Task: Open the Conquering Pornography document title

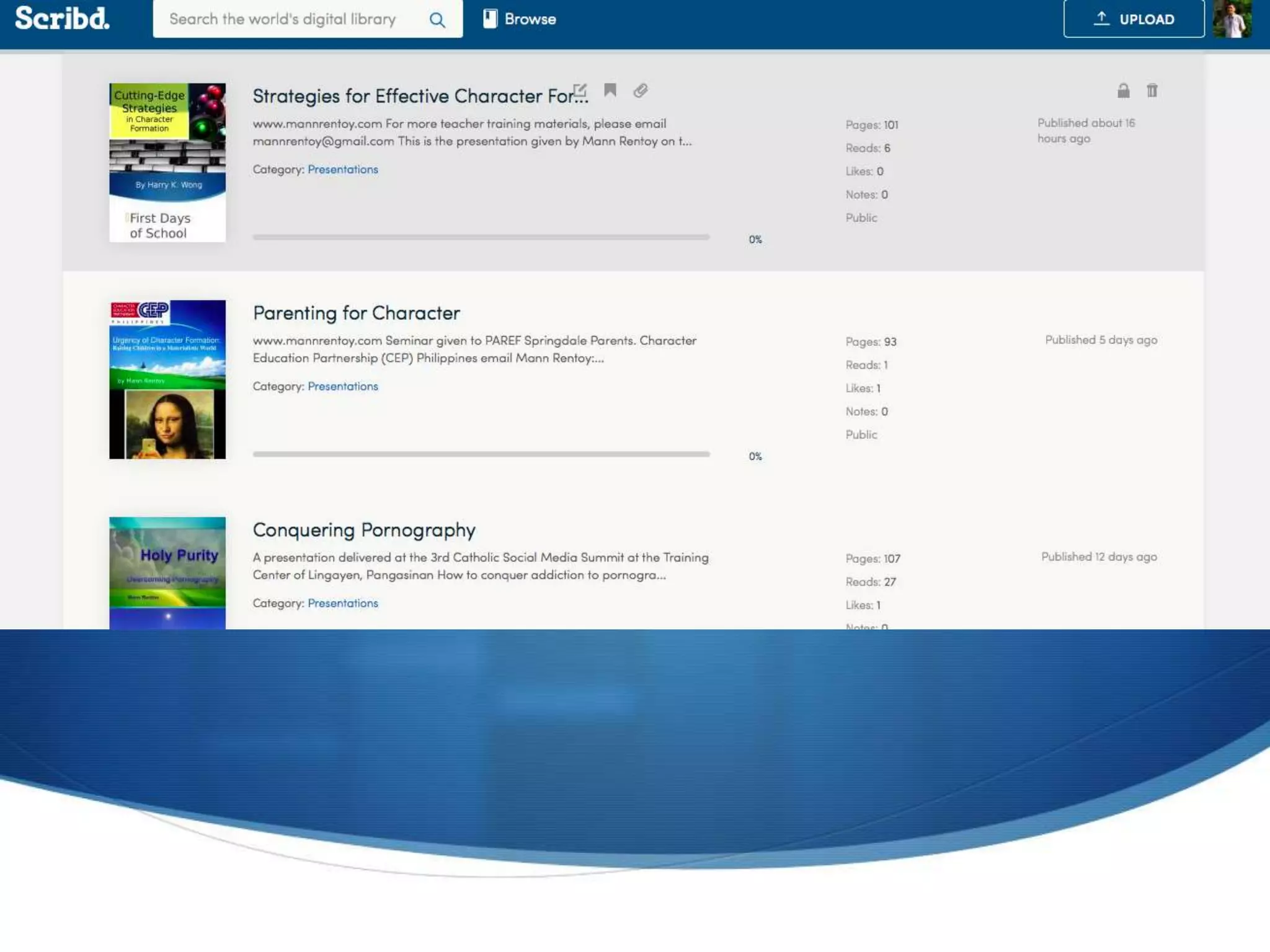Action: point(364,530)
